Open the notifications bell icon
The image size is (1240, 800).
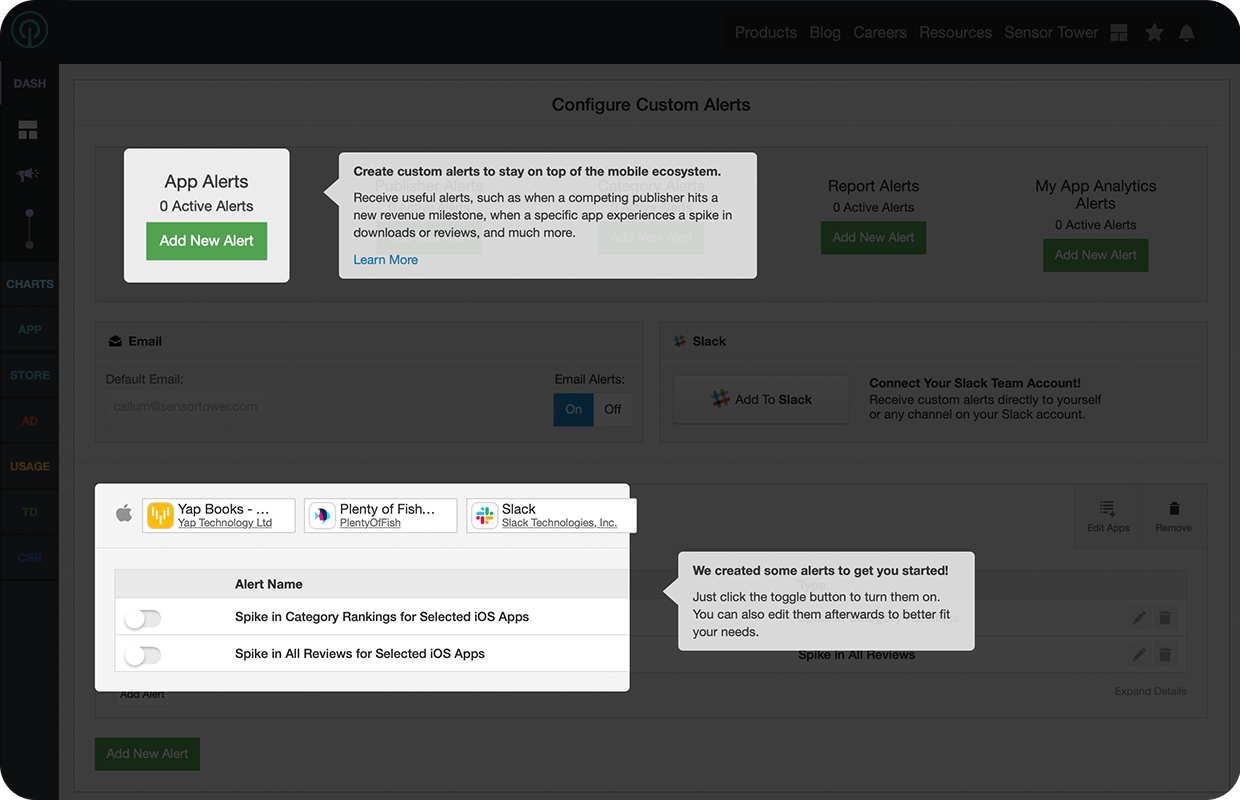click(x=1187, y=33)
